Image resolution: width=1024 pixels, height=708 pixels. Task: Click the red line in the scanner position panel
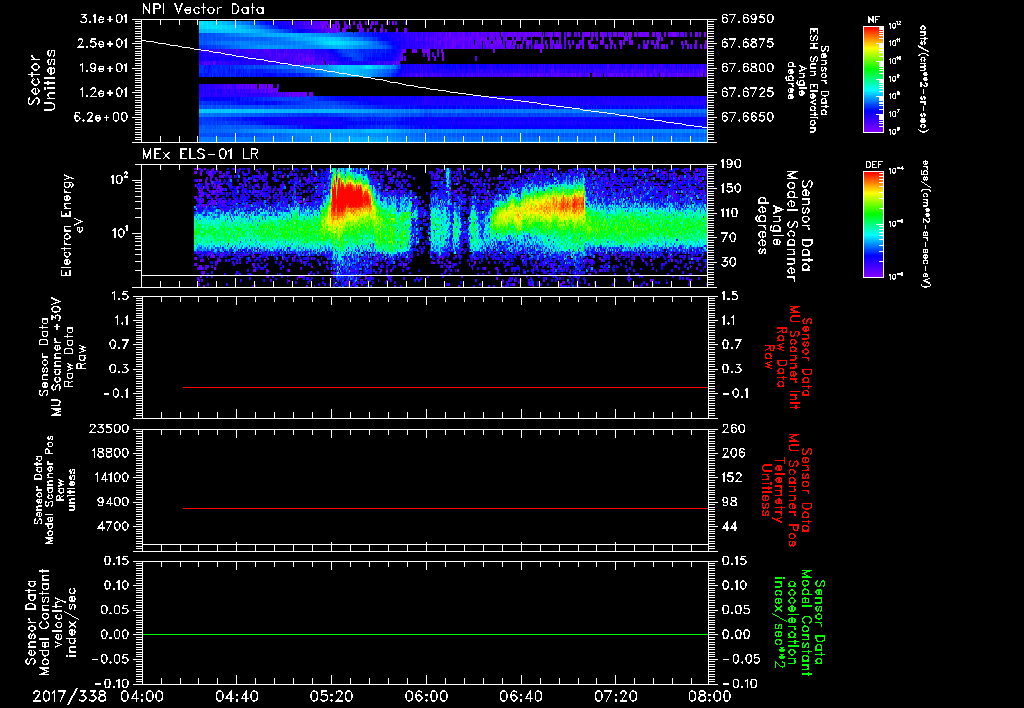445,508
